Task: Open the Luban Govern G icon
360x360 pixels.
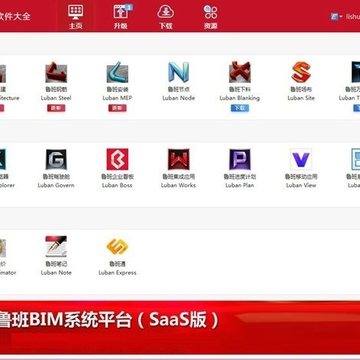Action: 56,159
